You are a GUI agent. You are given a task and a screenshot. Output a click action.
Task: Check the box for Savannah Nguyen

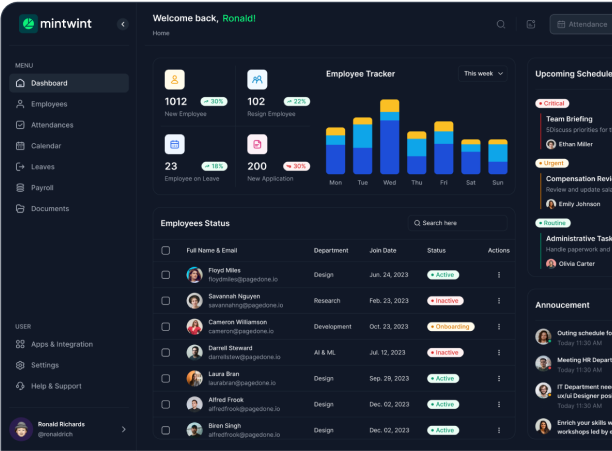click(165, 301)
